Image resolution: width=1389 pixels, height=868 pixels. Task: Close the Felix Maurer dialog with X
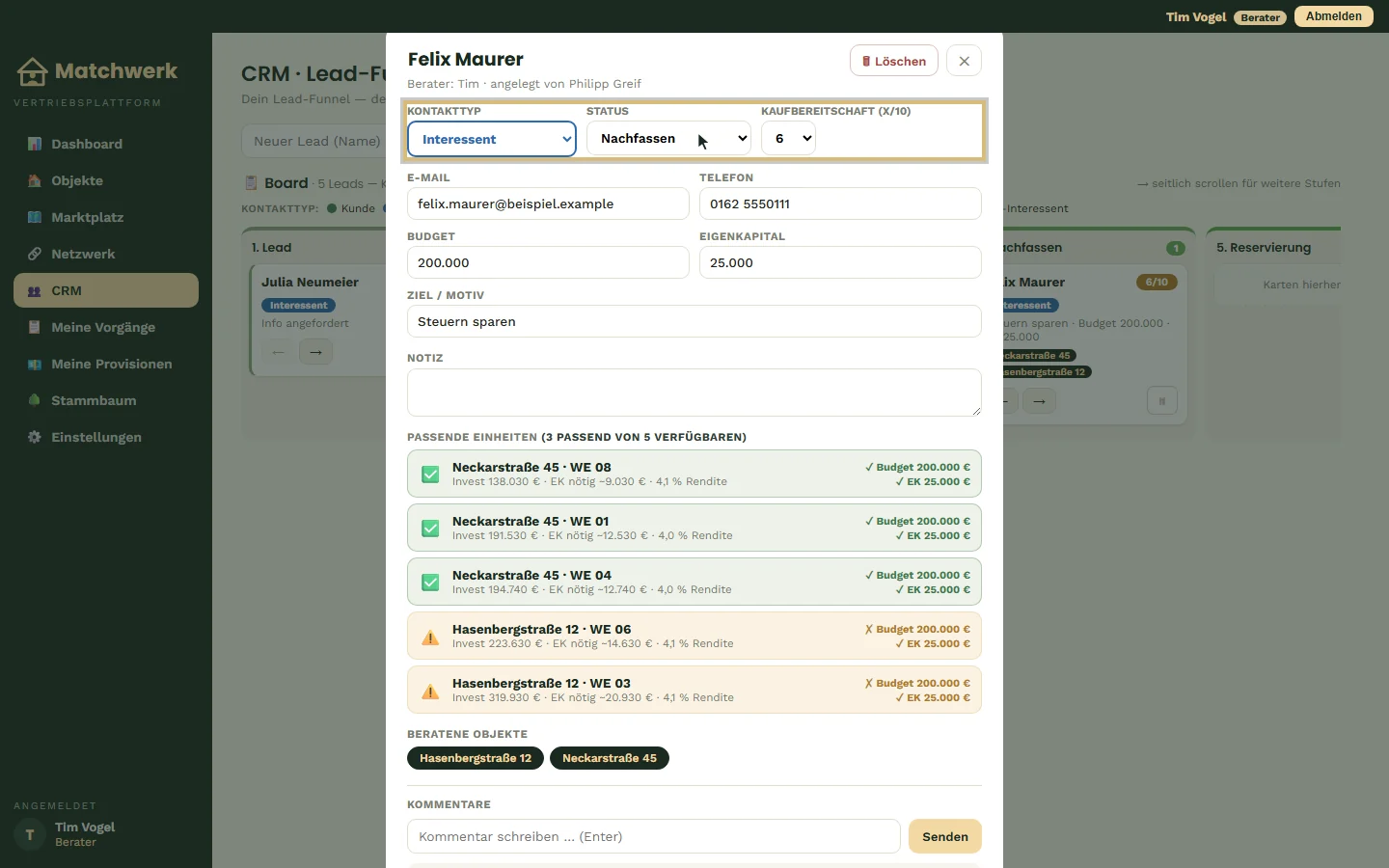(964, 61)
